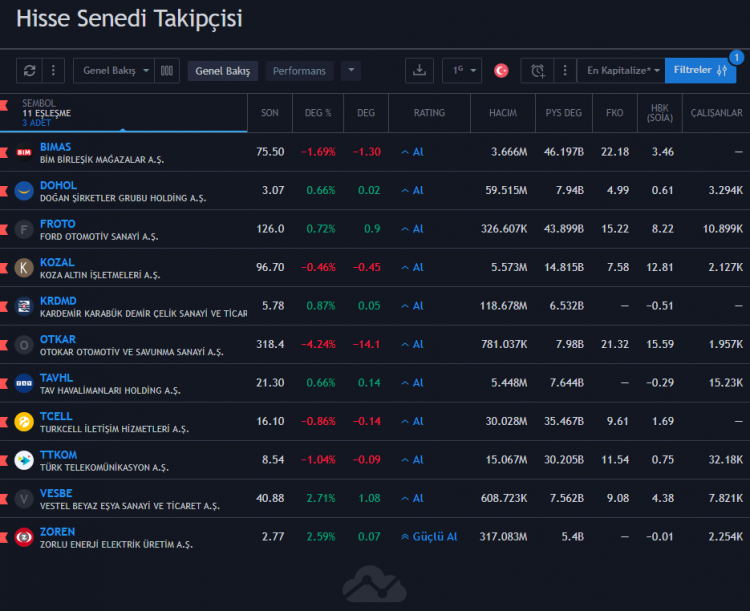Click VESBE's 40.88 last price

click(270, 499)
